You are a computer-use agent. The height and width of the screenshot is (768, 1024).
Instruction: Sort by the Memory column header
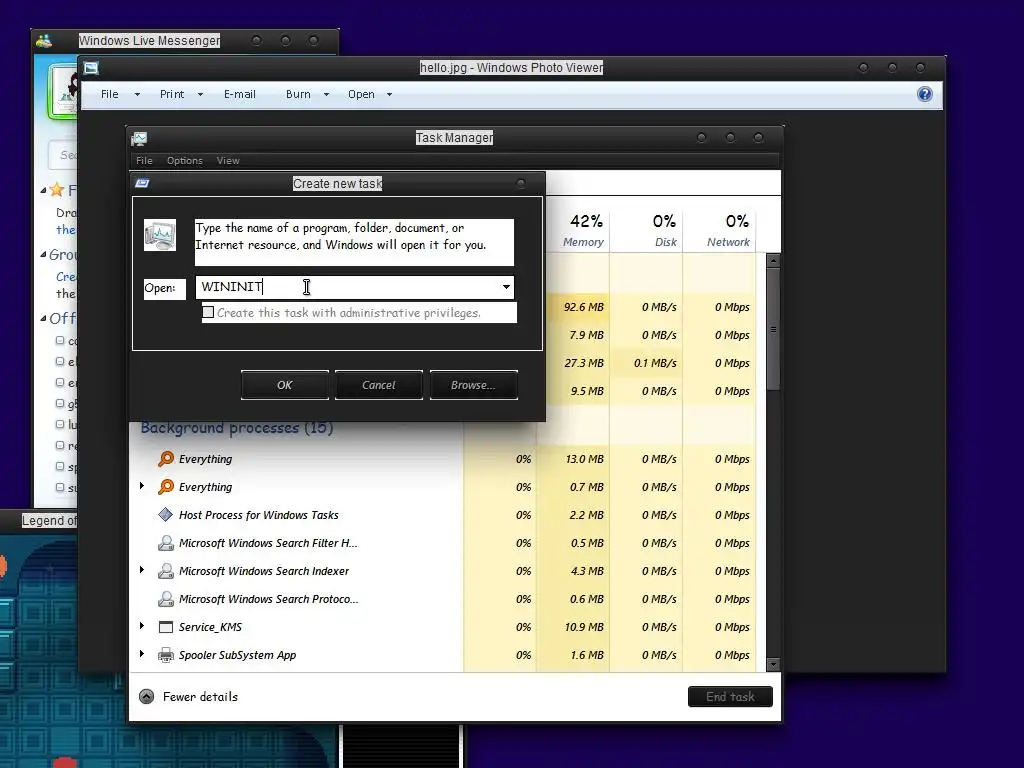click(x=573, y=230)
